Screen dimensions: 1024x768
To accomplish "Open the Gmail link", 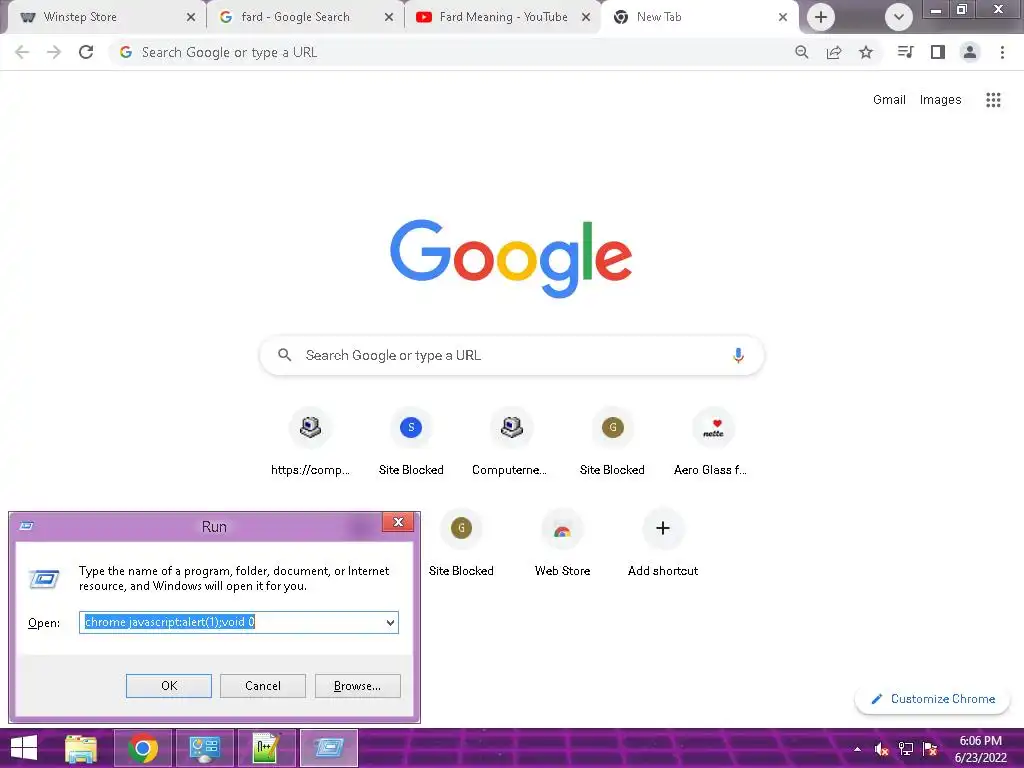I will tap(889, 99).
